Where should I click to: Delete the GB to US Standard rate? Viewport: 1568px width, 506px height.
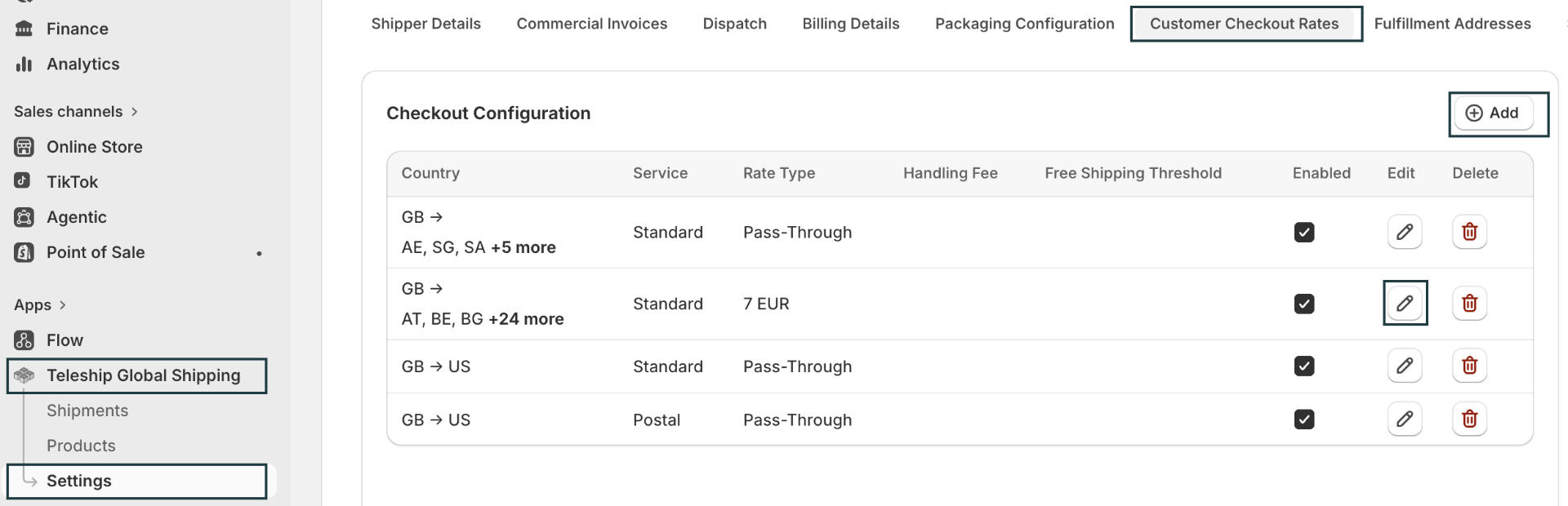pos(1470,366)
